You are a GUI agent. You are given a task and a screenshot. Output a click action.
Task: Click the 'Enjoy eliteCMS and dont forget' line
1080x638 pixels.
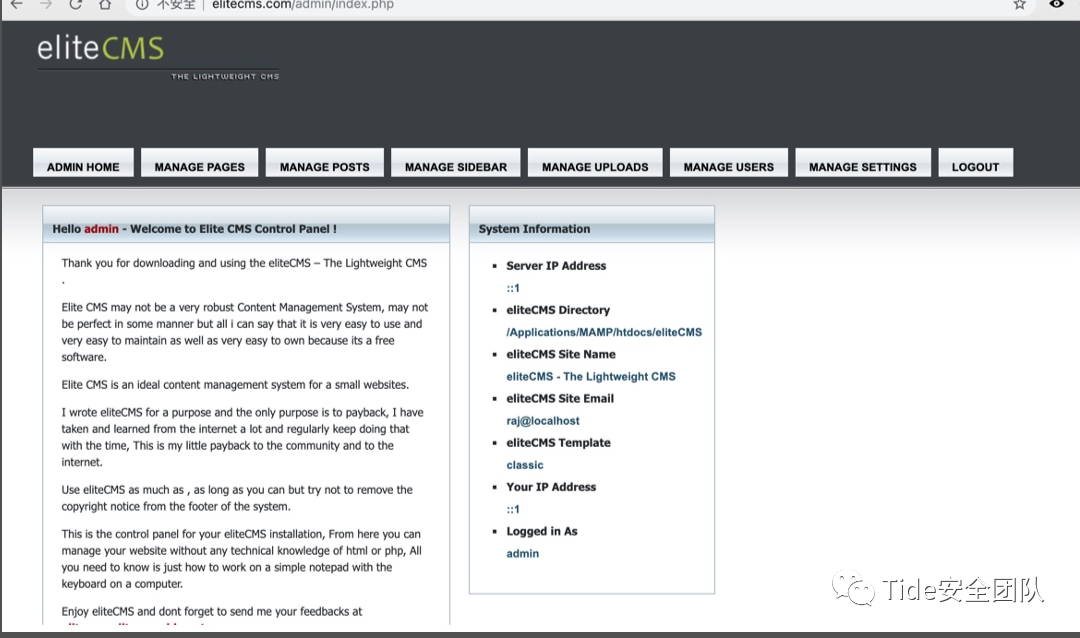tap(211, 611)
